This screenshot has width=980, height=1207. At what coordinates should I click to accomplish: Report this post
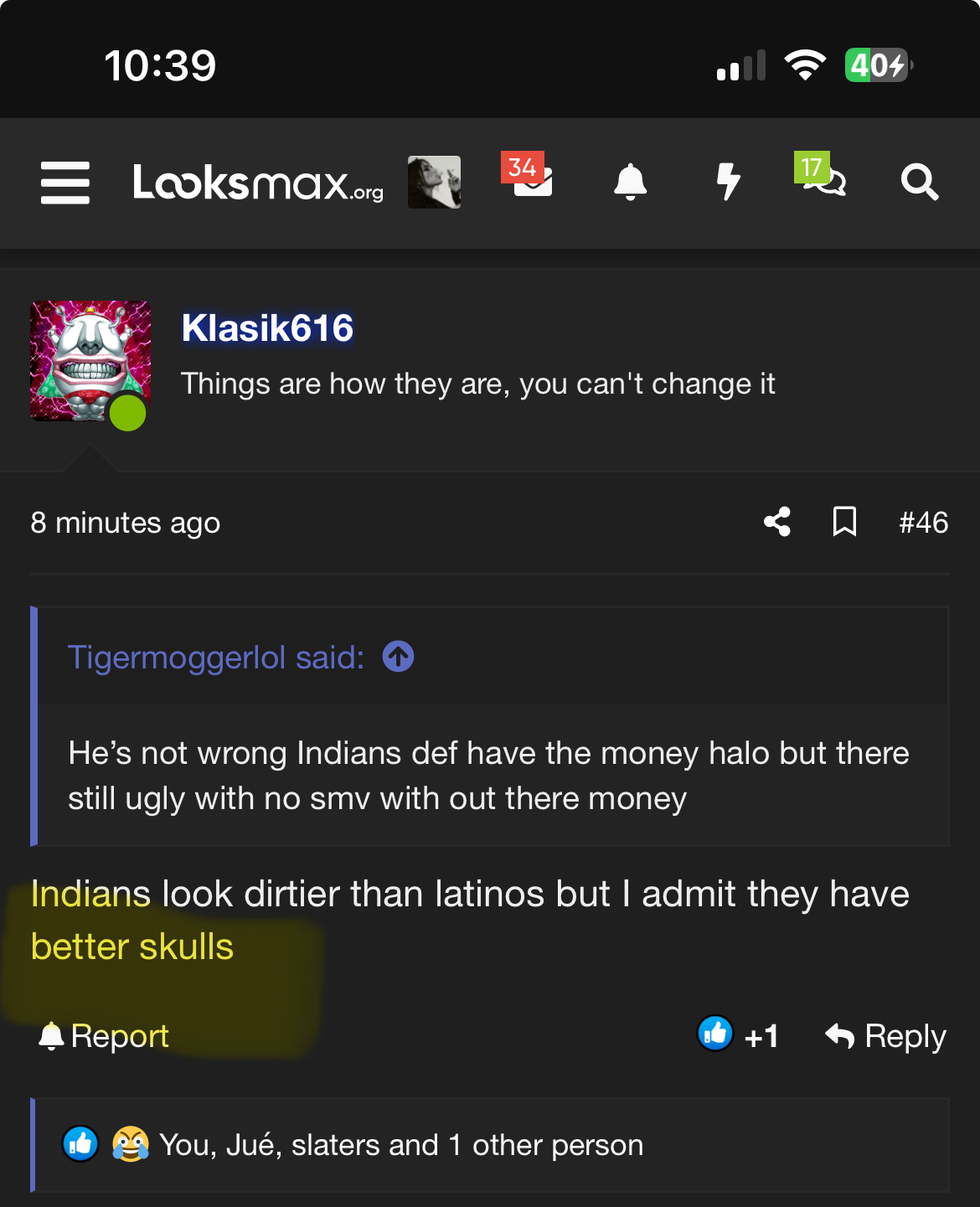pos(103,1036)
